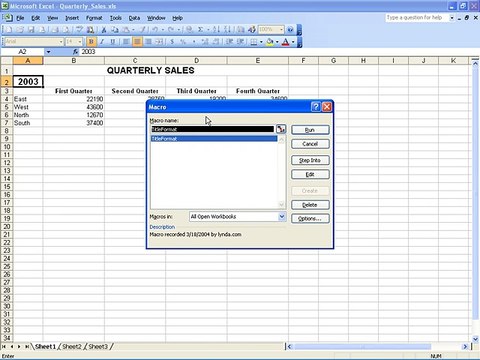Select the Format Painter brush icon

click(x=143, y=30)
